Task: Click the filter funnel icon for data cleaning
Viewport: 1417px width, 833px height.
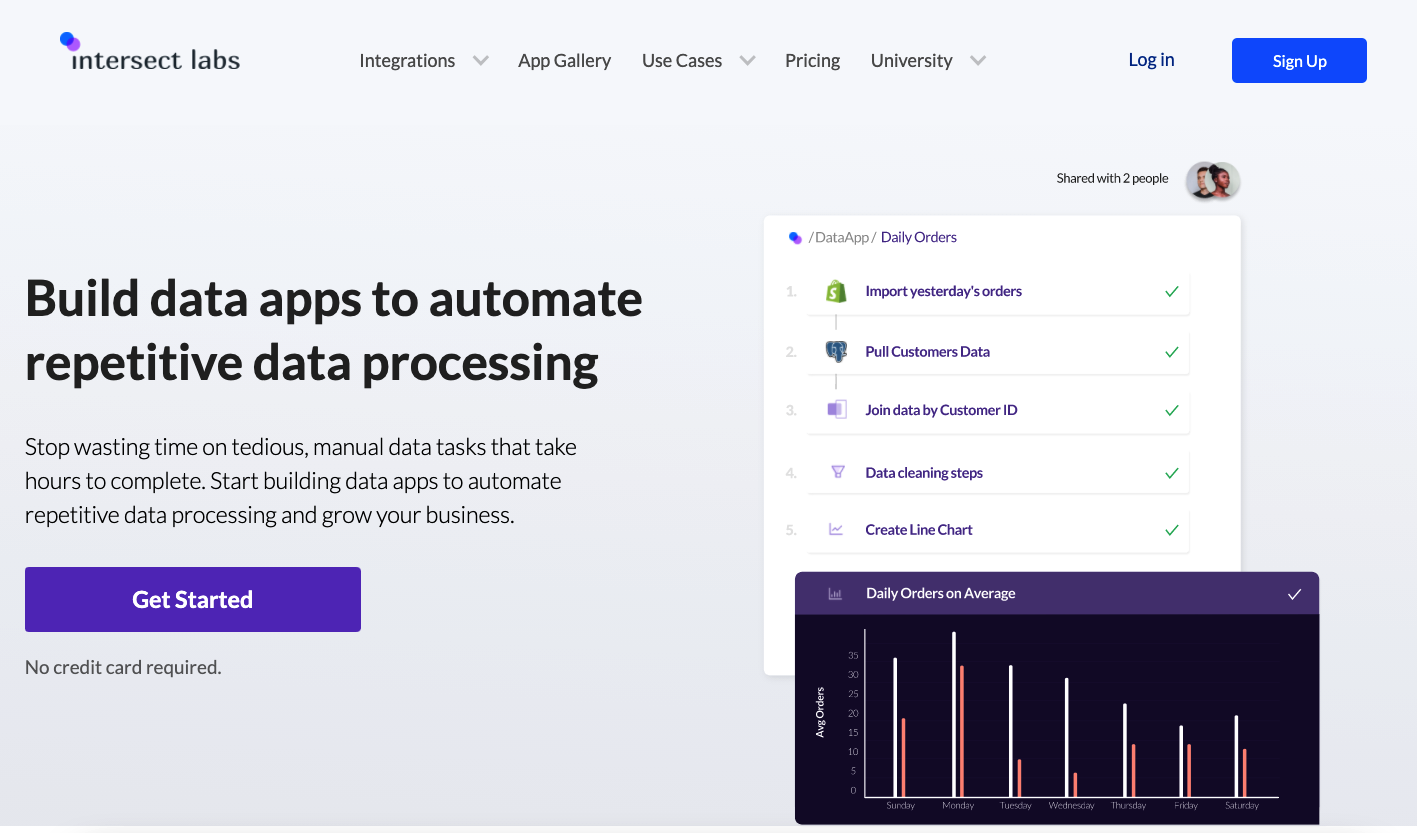Action: coord(838,472)
